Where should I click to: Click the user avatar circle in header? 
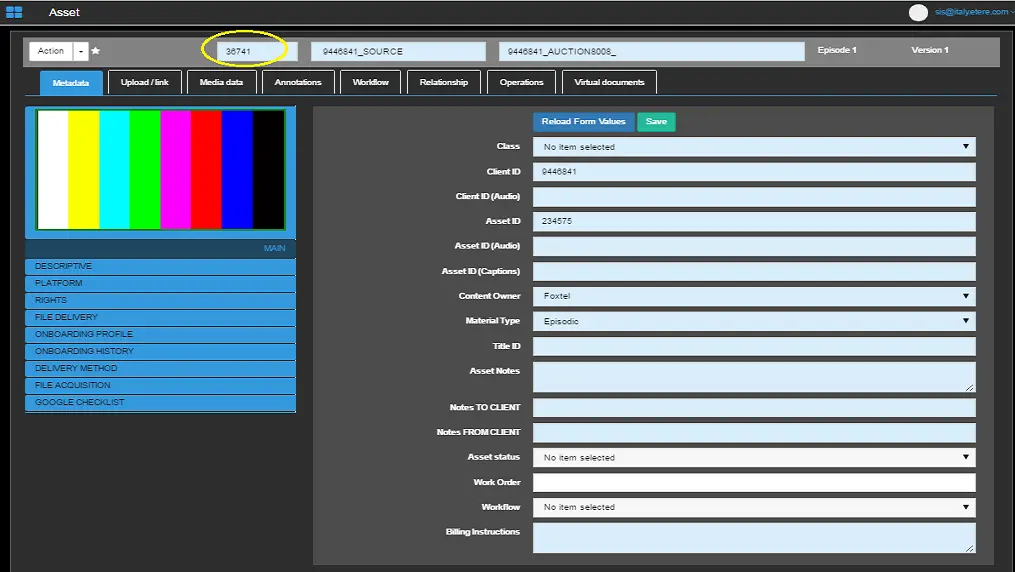coord(918,12)
